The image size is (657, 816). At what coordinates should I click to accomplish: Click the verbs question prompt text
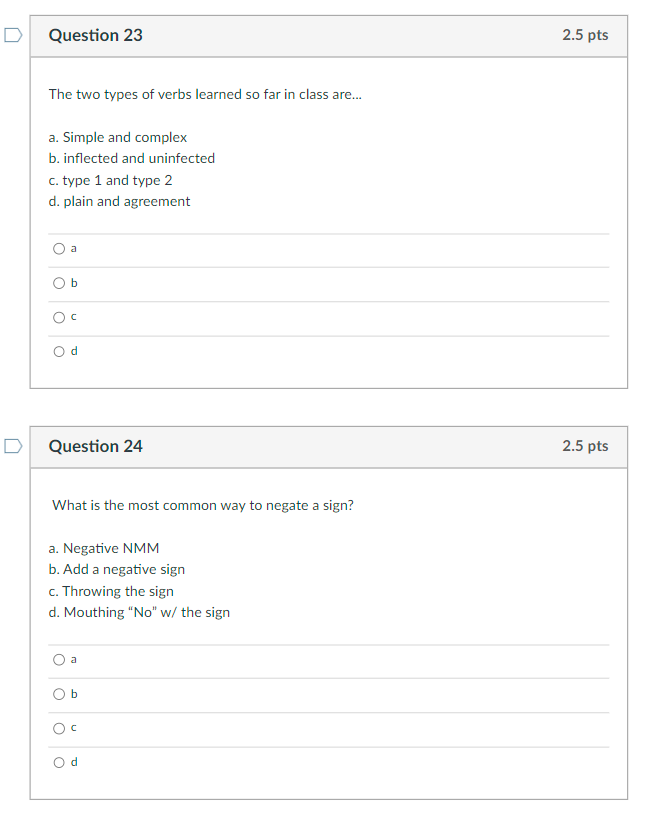[x=206, y=94]
